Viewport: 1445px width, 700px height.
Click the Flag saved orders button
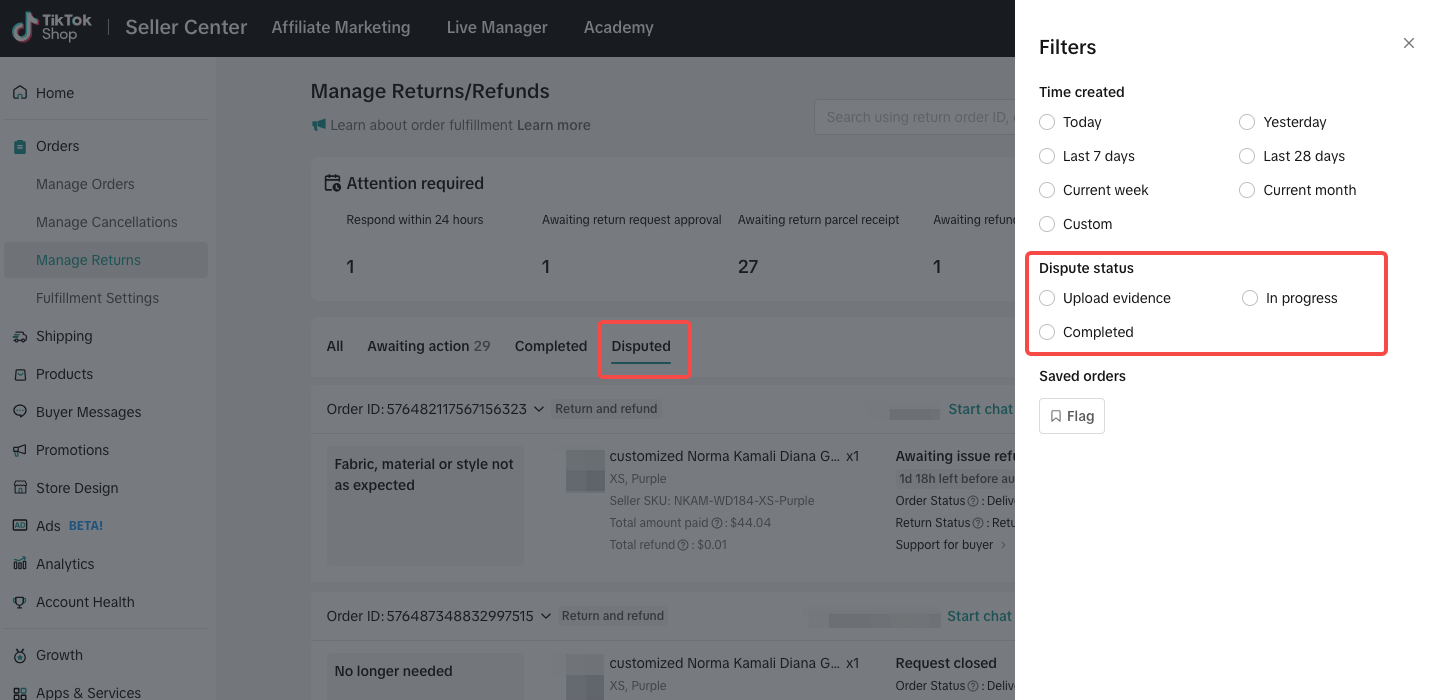tap(1071, 416)
